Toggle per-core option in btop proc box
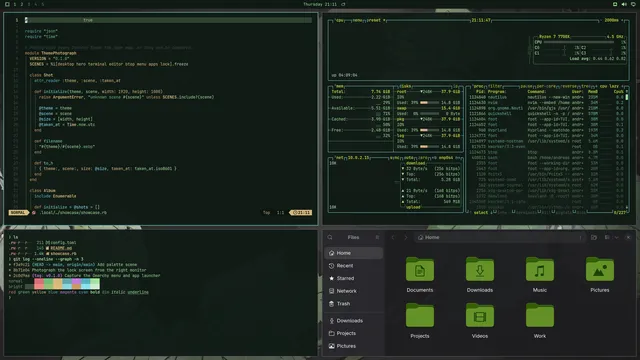The width and height of the screenshot is (640, 360). click(546, 86)
